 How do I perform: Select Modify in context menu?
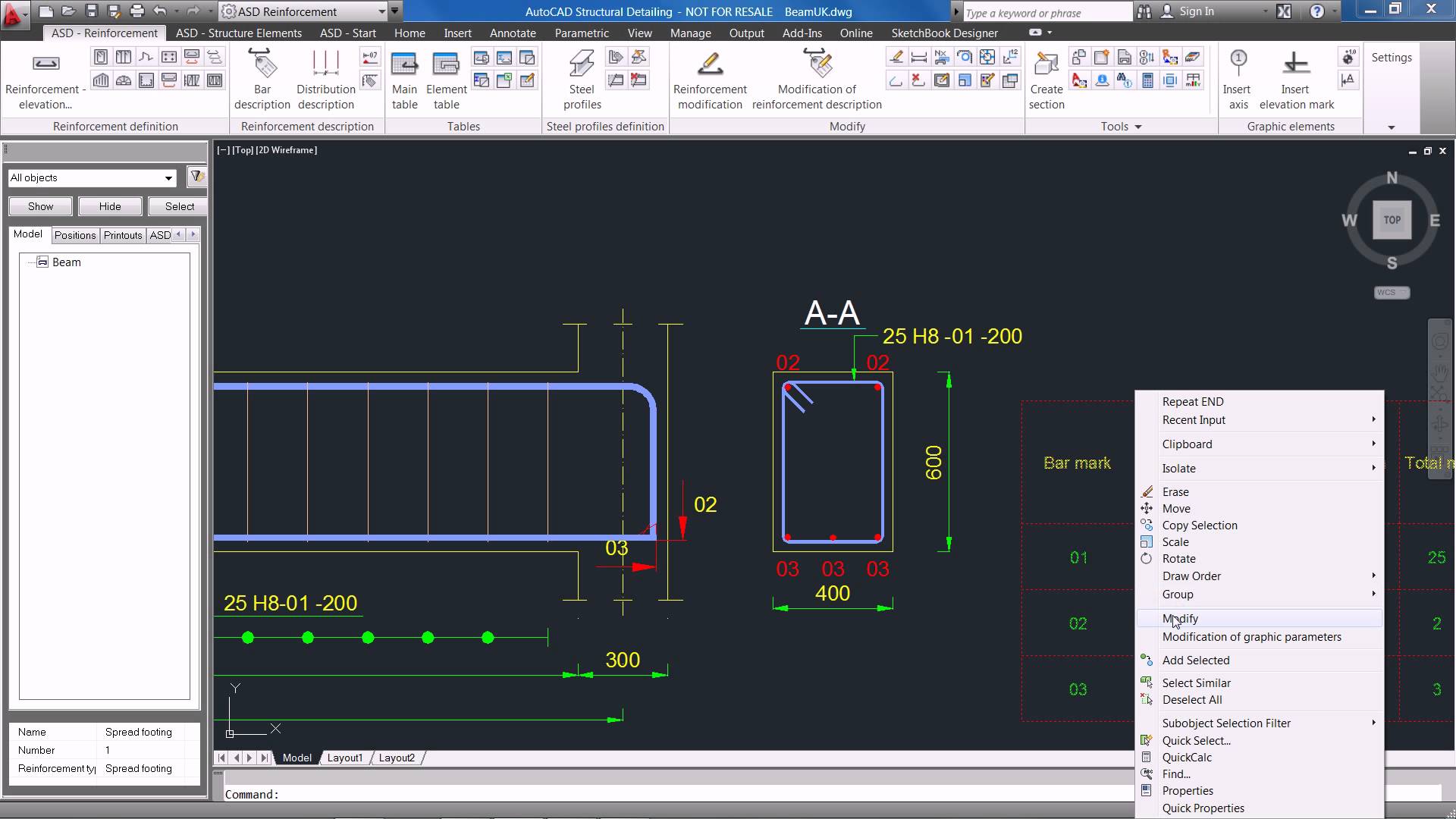(x=1260, y=619)
